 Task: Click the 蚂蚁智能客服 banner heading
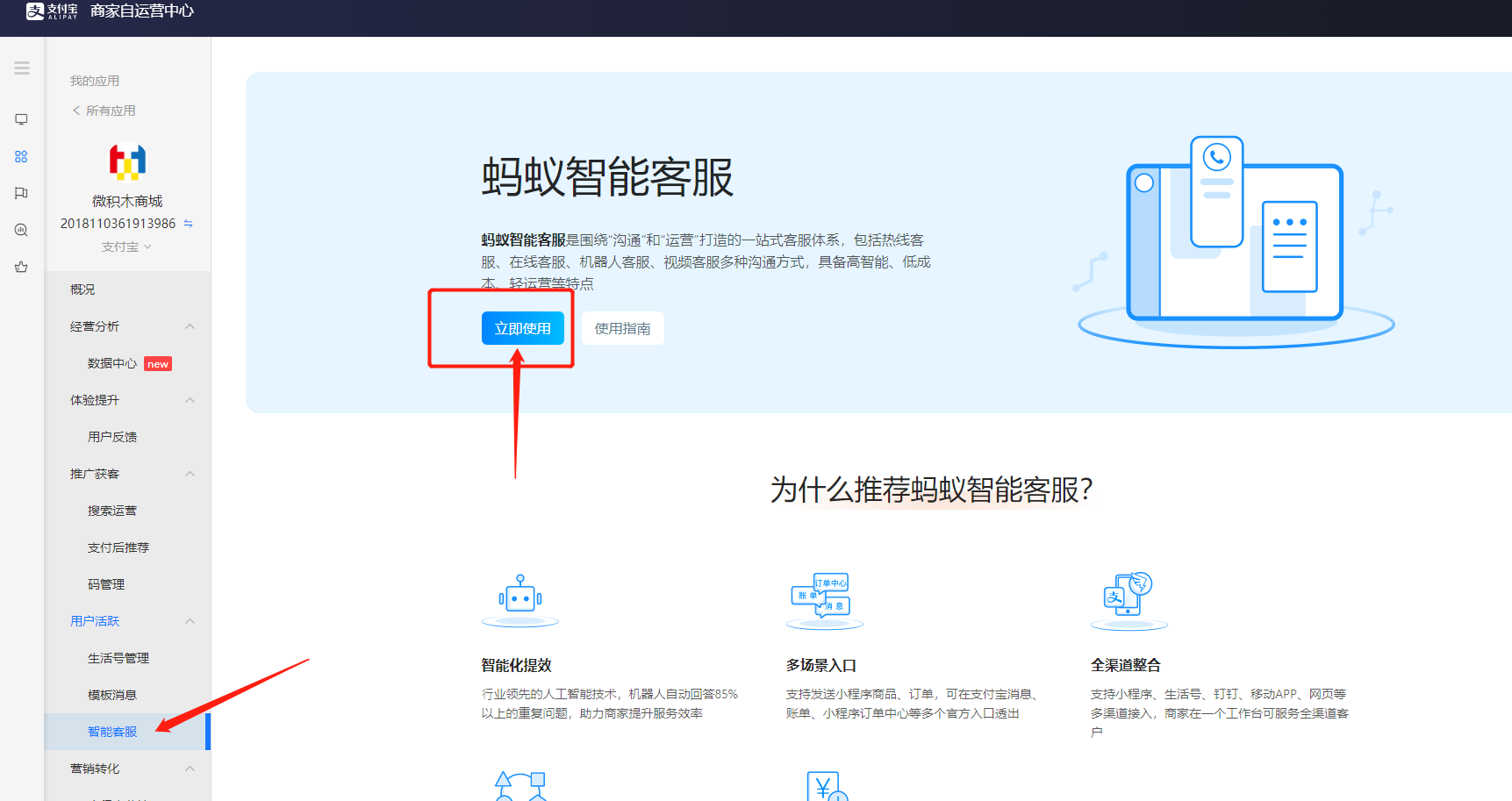click(607, 177)
